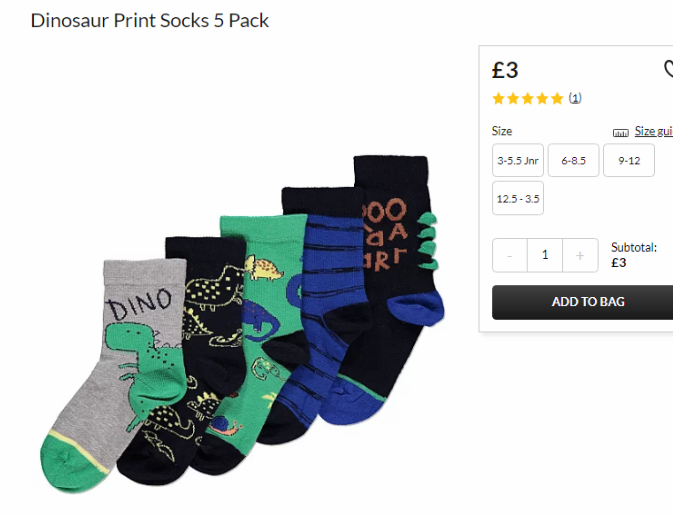This screenshot has height=514, width=673.
Task: Add socks to bag
Action: coord(583,302)
